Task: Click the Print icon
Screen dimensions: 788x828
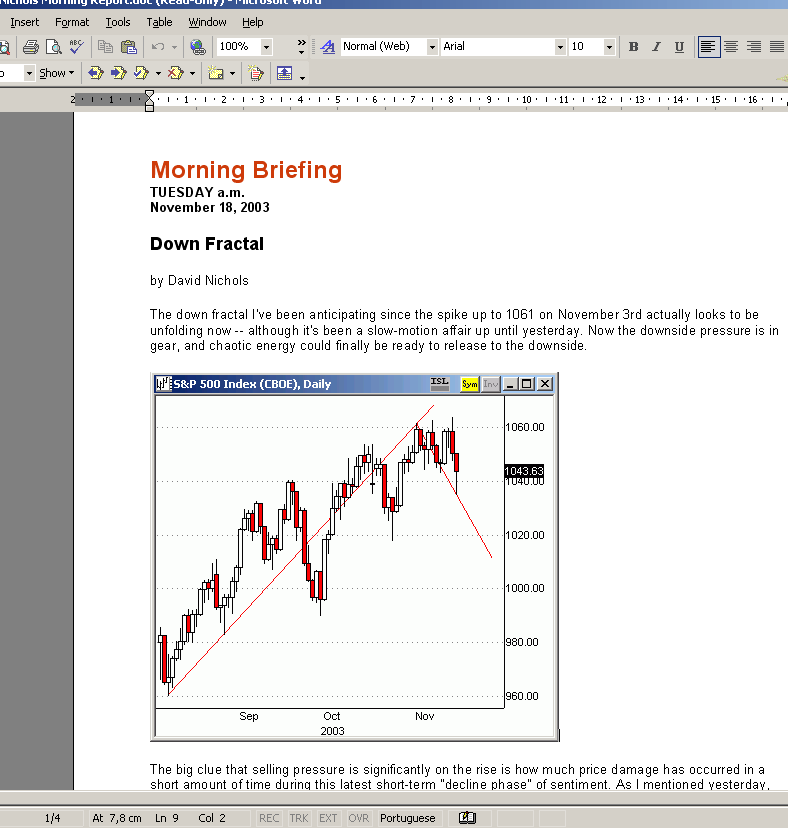Action: tap(31, 47)
